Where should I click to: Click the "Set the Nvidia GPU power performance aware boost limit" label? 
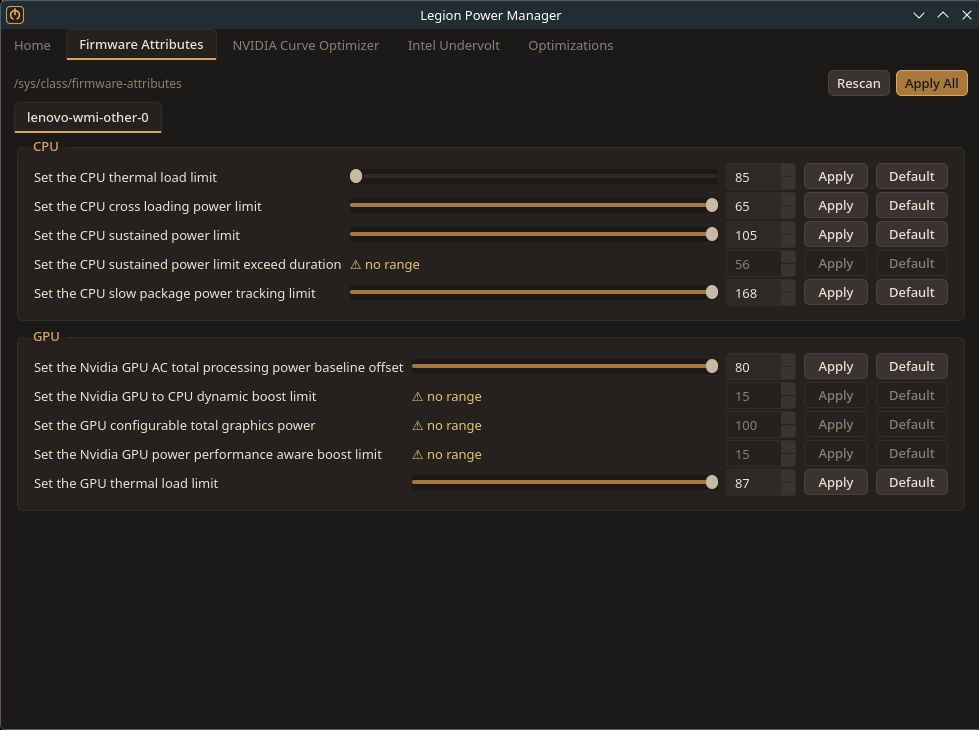[208, 455]
